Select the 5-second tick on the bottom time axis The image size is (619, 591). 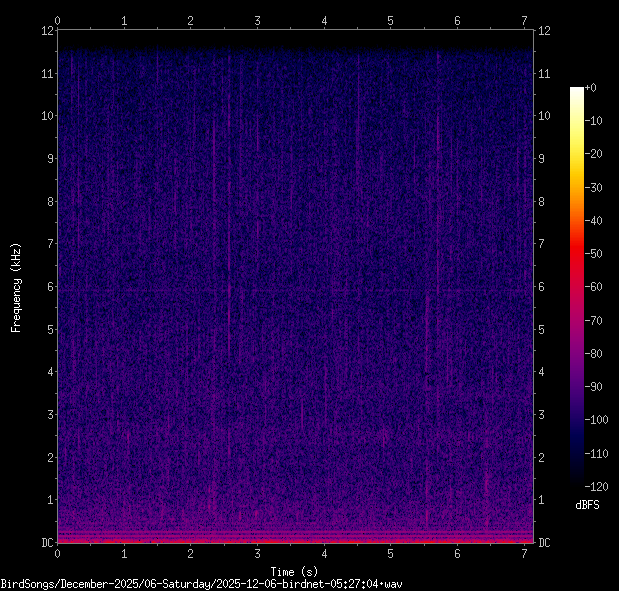[391, 553]
